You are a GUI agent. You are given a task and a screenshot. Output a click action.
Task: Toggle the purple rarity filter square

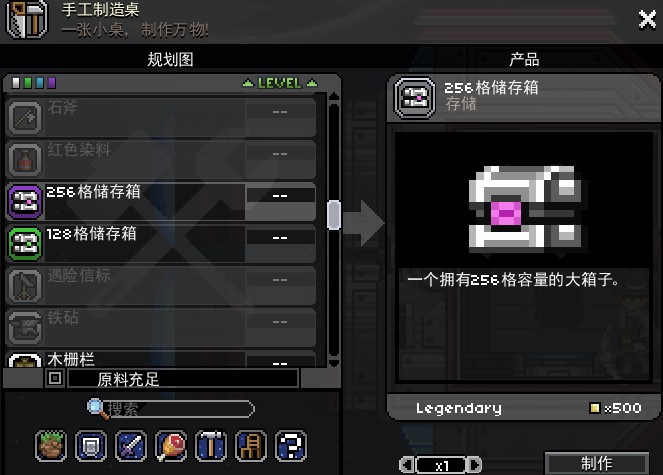[52, 83]
